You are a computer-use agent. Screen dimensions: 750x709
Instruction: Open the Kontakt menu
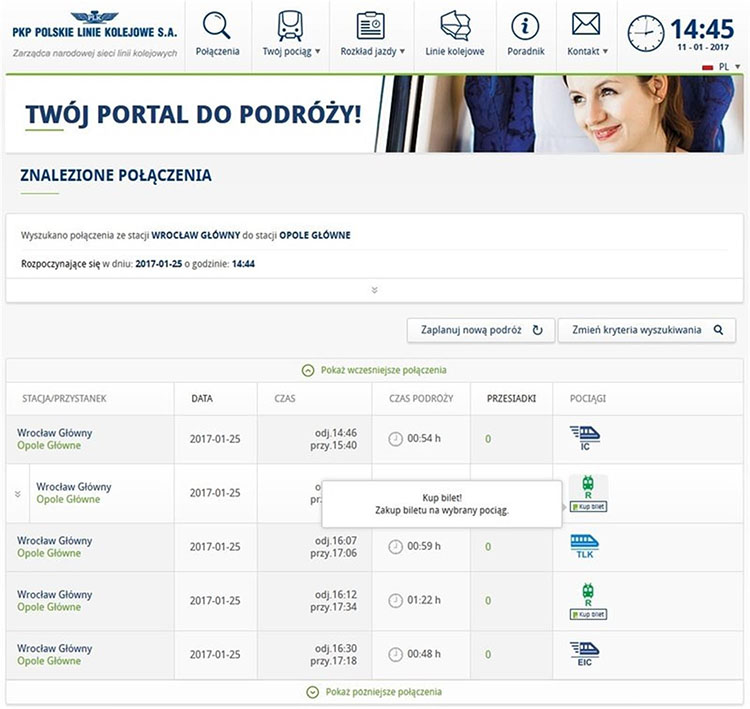(x=587, y=51)
